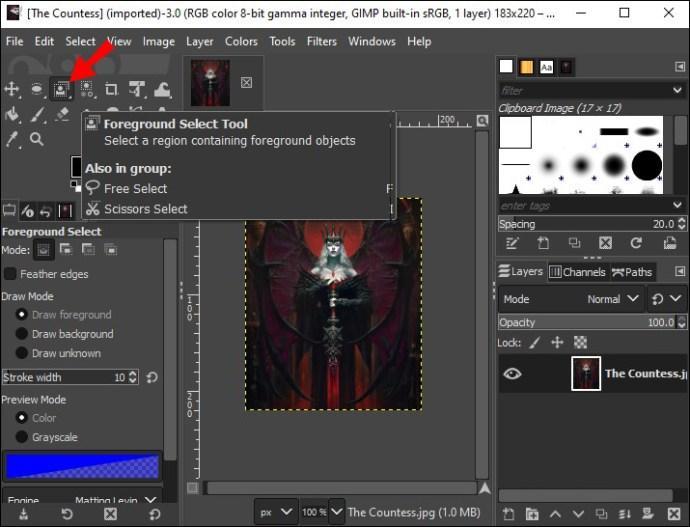Toggle lock alpha channel checkerboard icon
Image resolution: width=690 pixels, height=527 pixels.
pyautogui.click(x=580, y=343)
